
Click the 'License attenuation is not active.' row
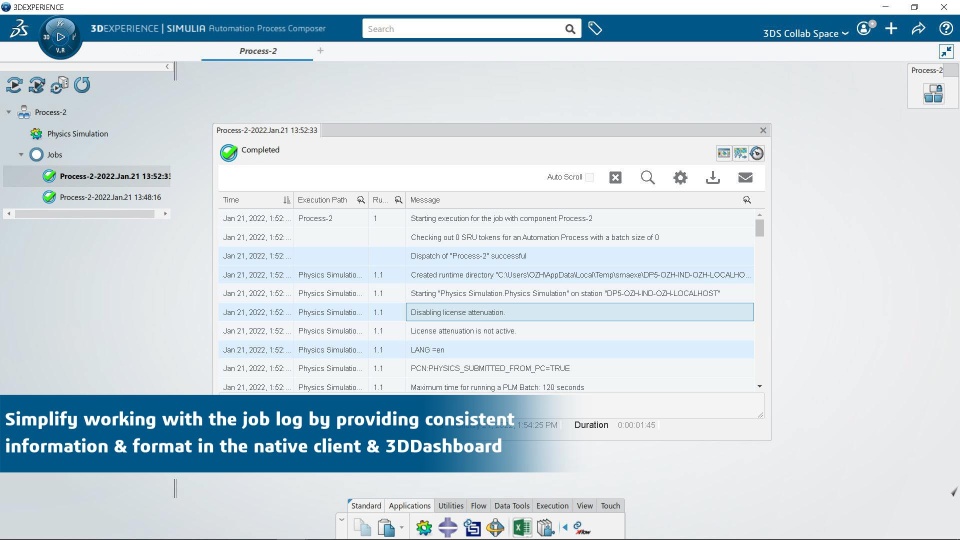click(x=486, y=331)
